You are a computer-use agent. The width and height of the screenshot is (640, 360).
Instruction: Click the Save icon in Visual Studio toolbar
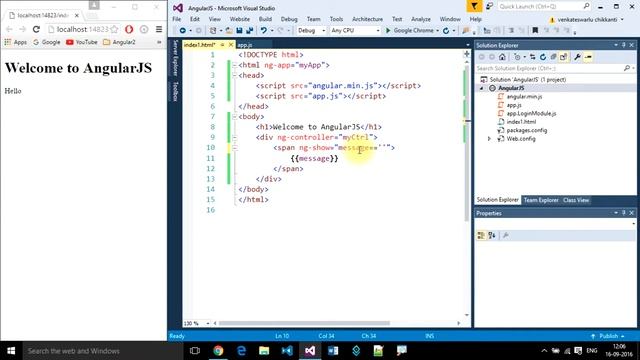(240, 31)
